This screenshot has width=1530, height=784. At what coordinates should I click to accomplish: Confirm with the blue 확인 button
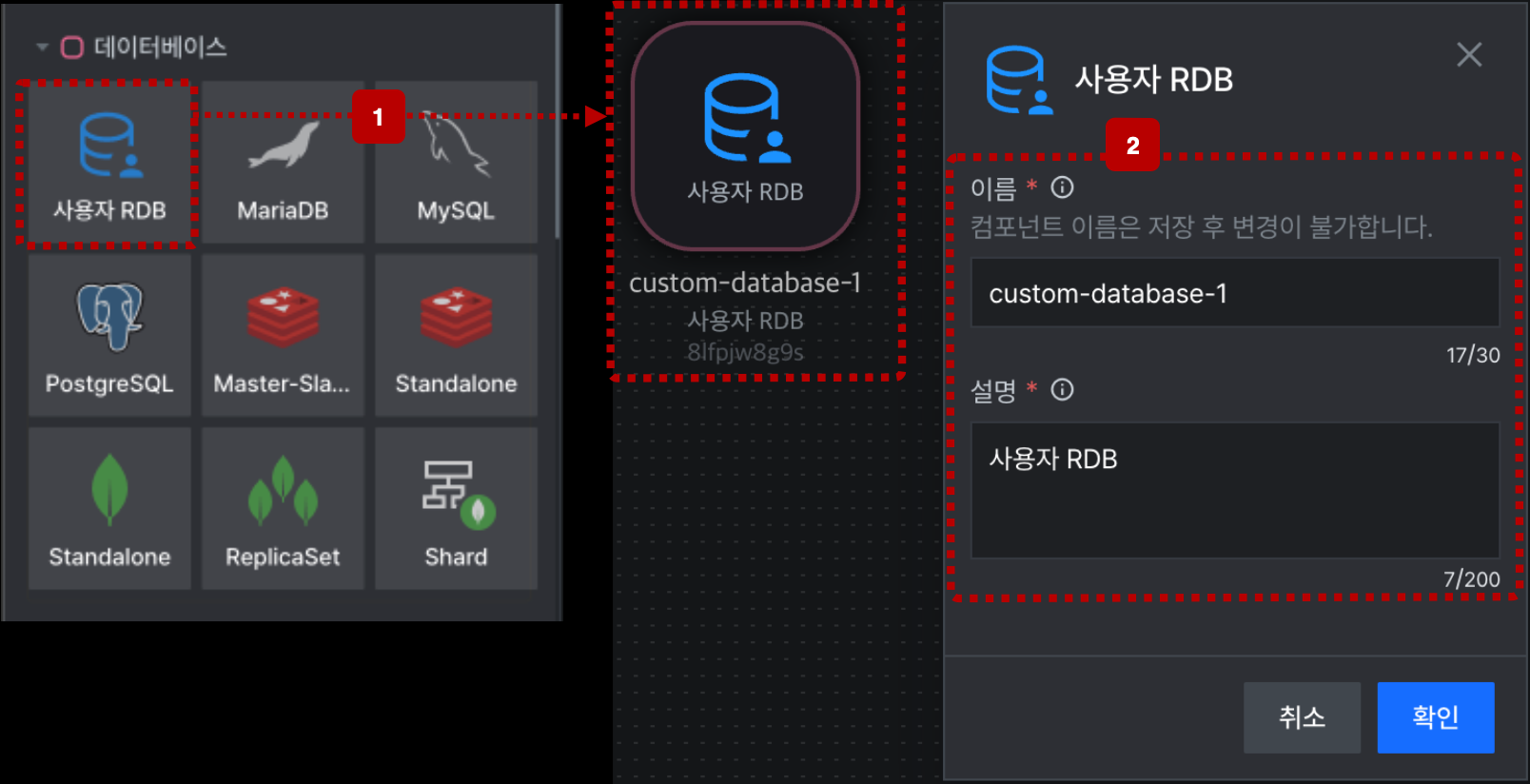pos(1436,717)
